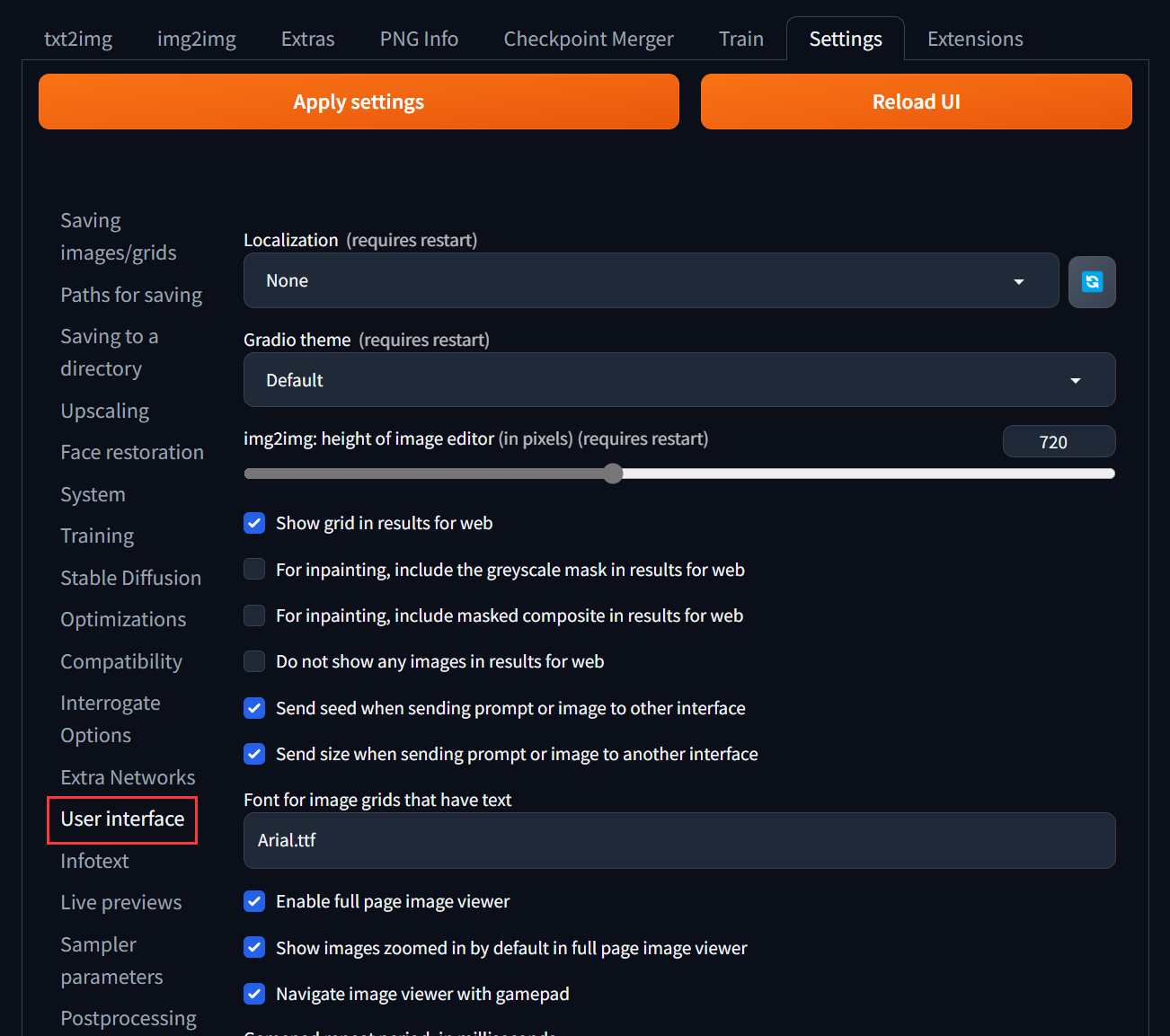Check the masked composite for inpainting option

pos(254,615)
